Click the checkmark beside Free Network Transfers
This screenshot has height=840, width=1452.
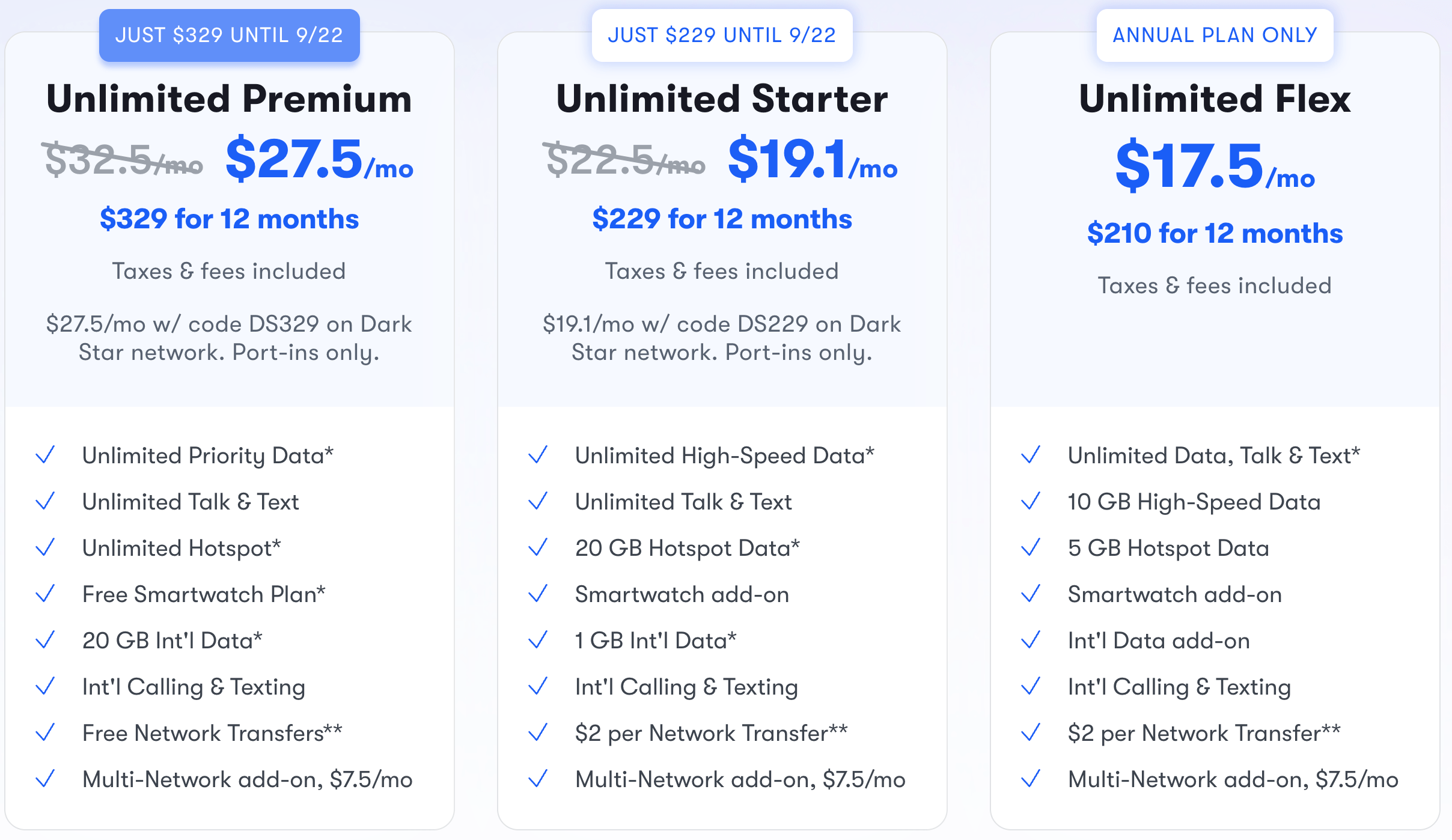(46, 732)
